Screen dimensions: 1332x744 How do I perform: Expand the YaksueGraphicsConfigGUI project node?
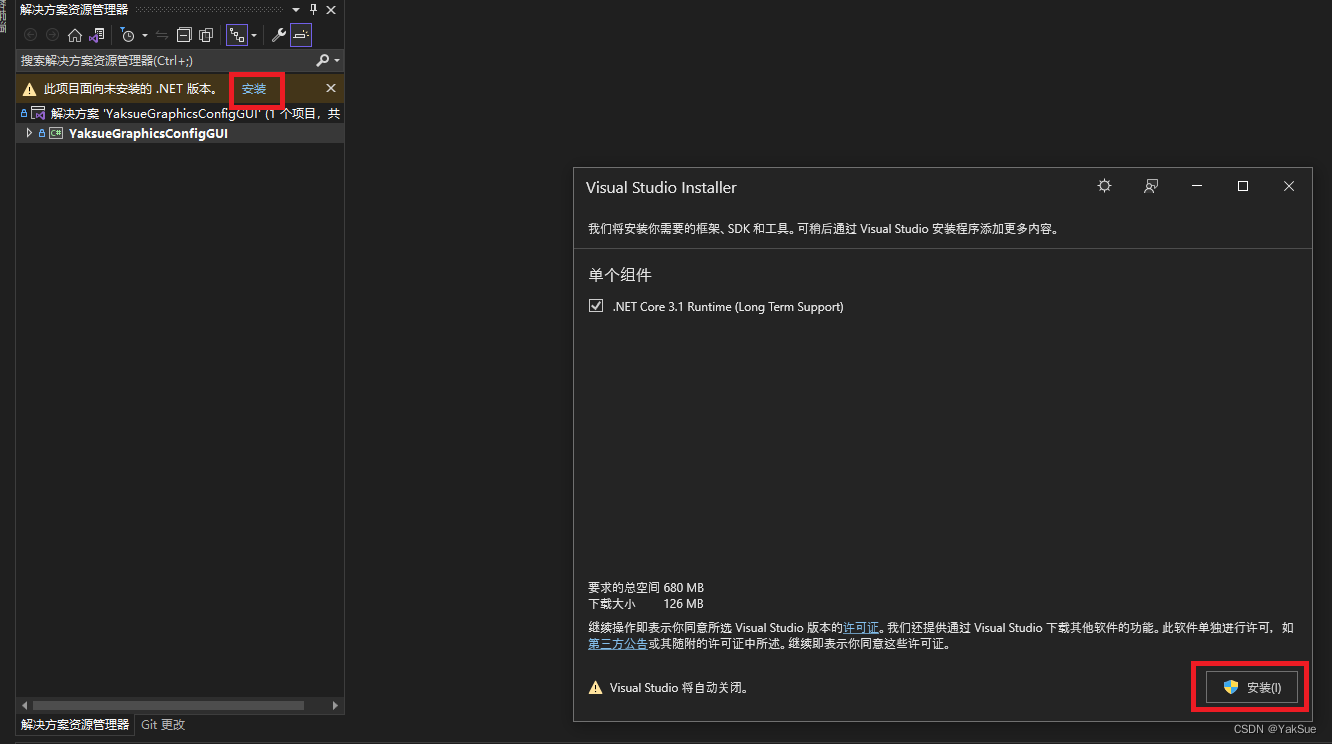(x=29, y=133)
